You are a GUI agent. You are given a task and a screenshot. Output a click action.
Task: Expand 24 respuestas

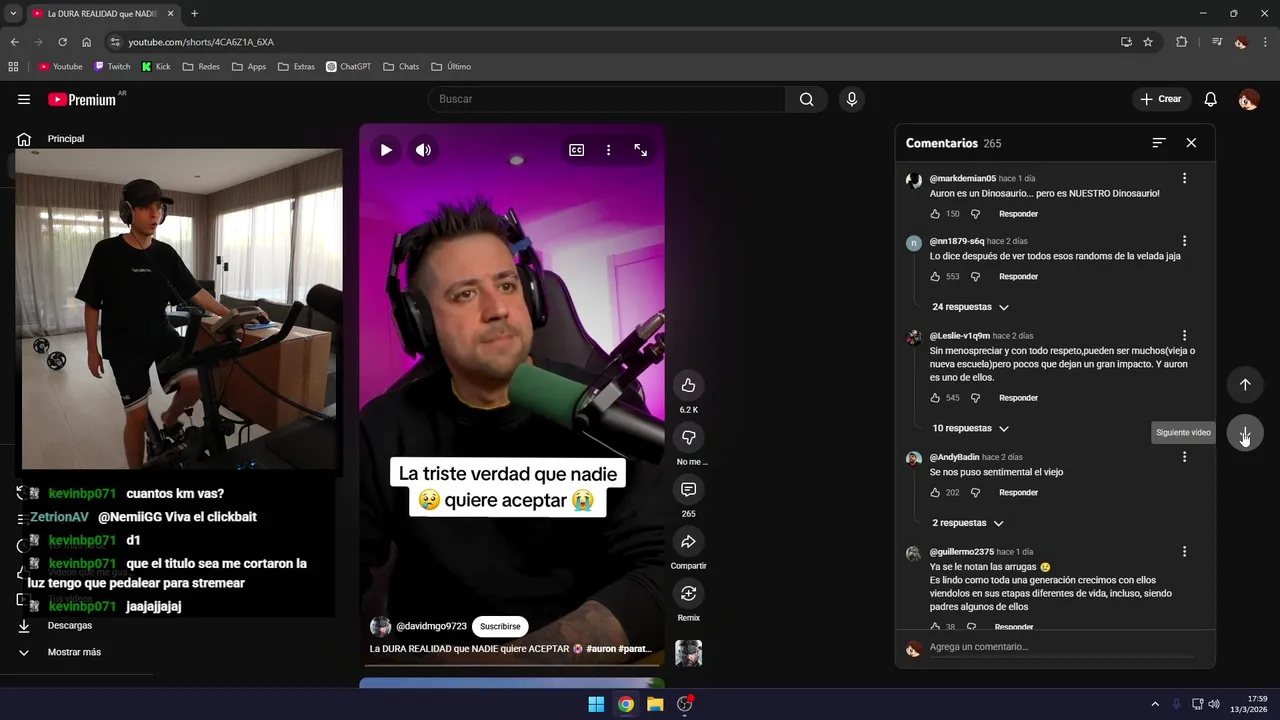970,307
